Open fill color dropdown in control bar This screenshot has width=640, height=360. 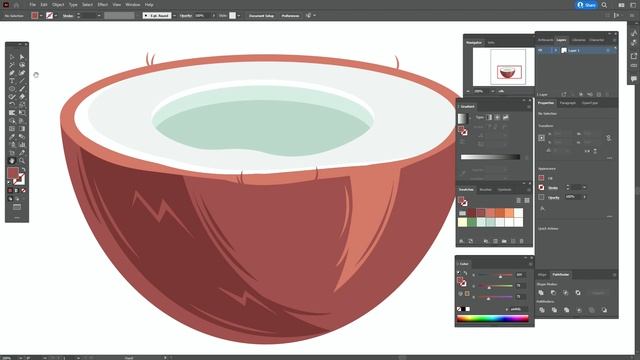point(41,16)
